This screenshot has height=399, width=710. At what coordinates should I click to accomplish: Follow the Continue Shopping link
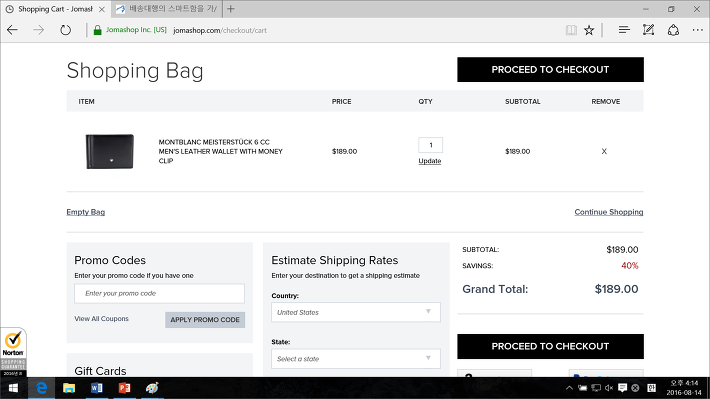(x=609, y=212)
